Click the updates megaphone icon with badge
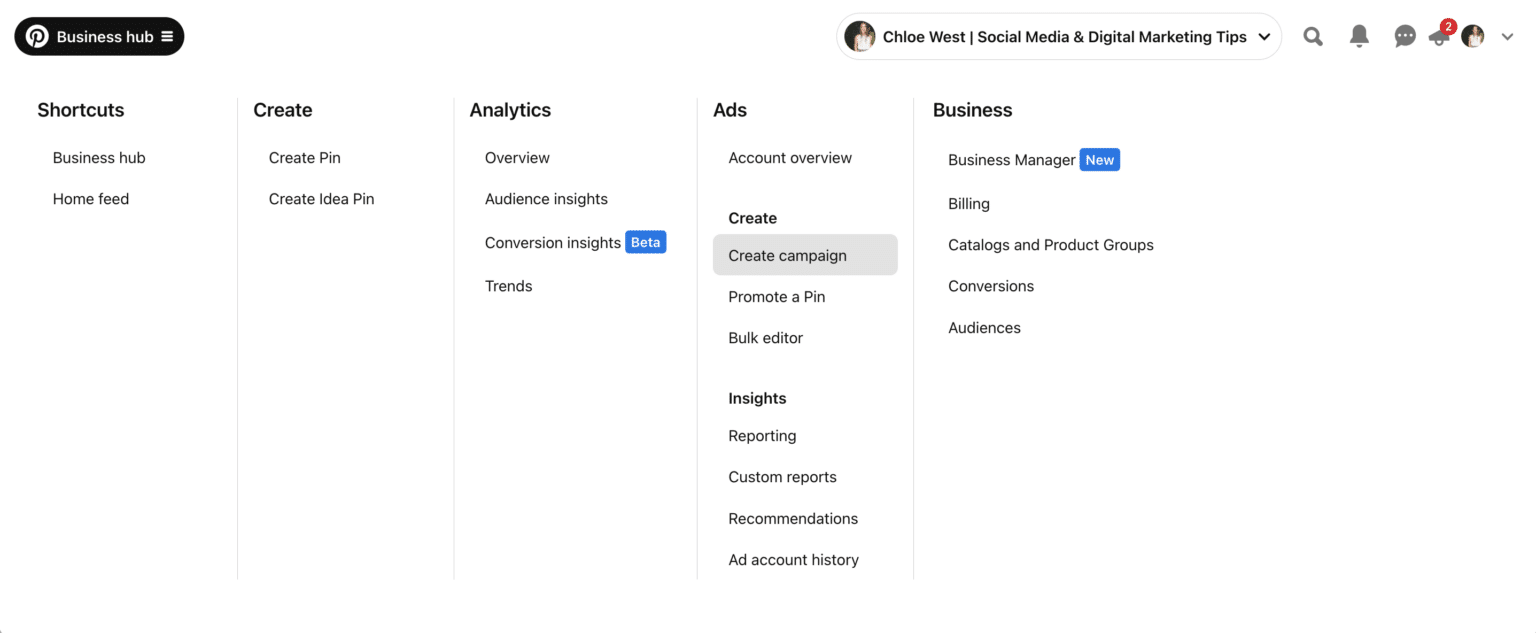Screen dimensions: 1536x633 coord(1438,38)
